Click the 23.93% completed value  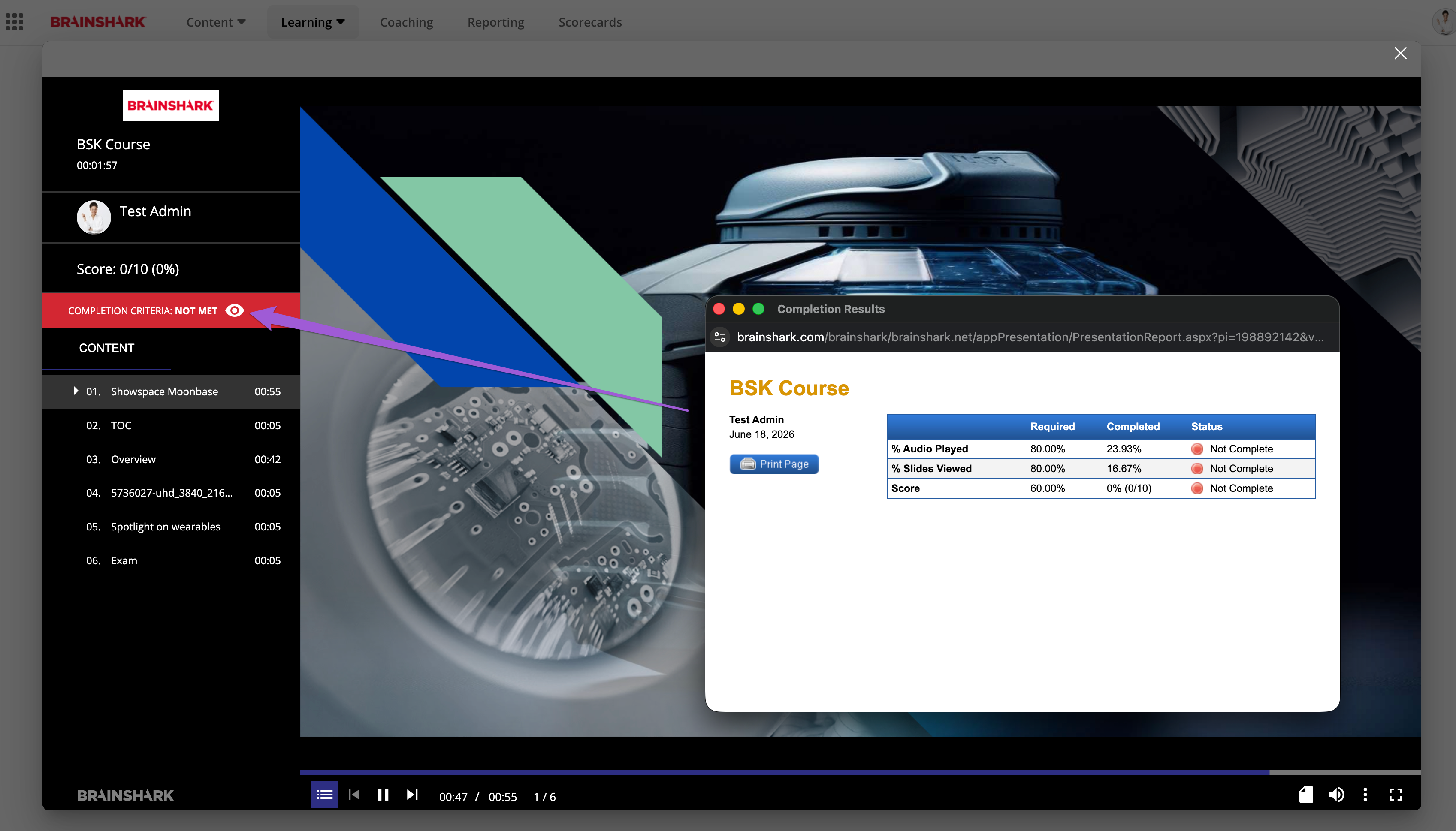1124,449
